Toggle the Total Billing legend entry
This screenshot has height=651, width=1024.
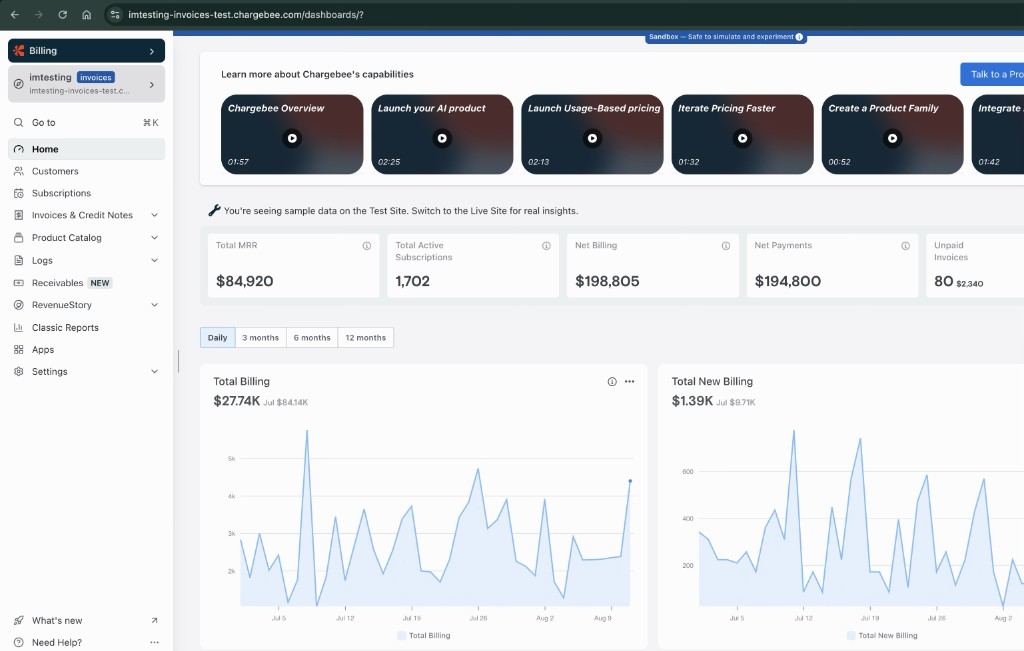click(424, 635)
